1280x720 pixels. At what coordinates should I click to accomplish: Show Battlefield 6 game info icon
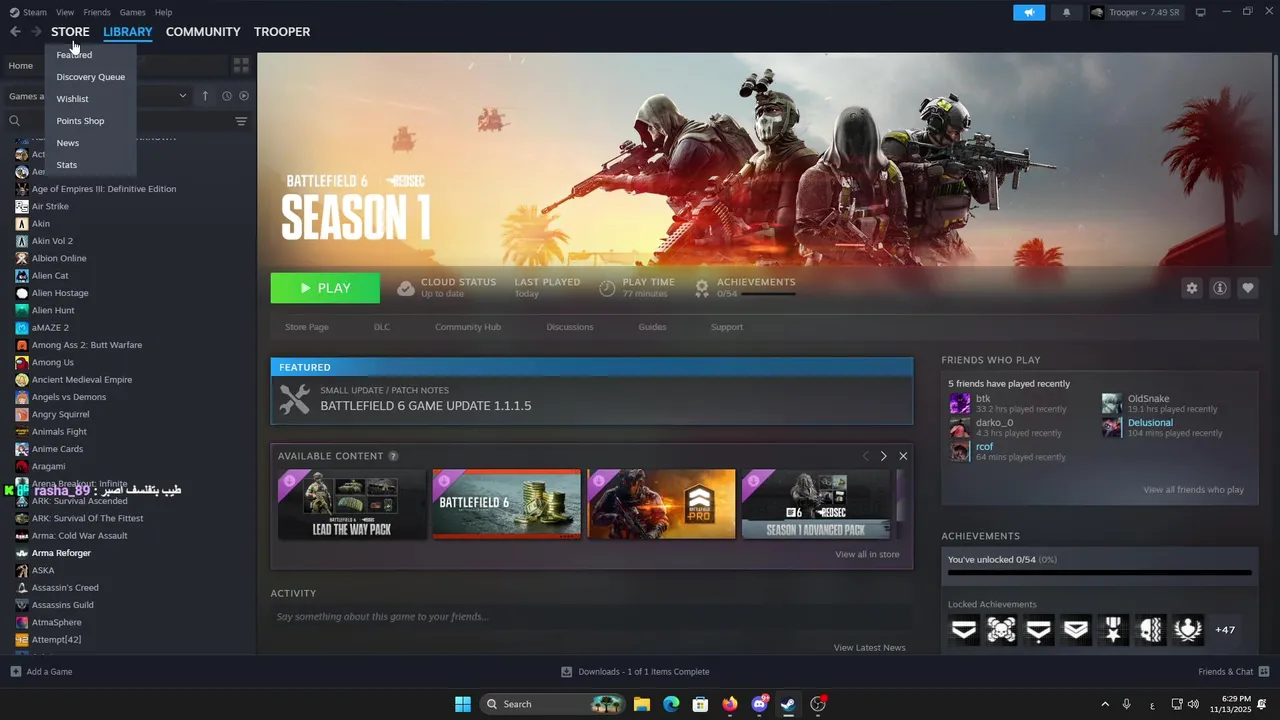click(1220, 288)
